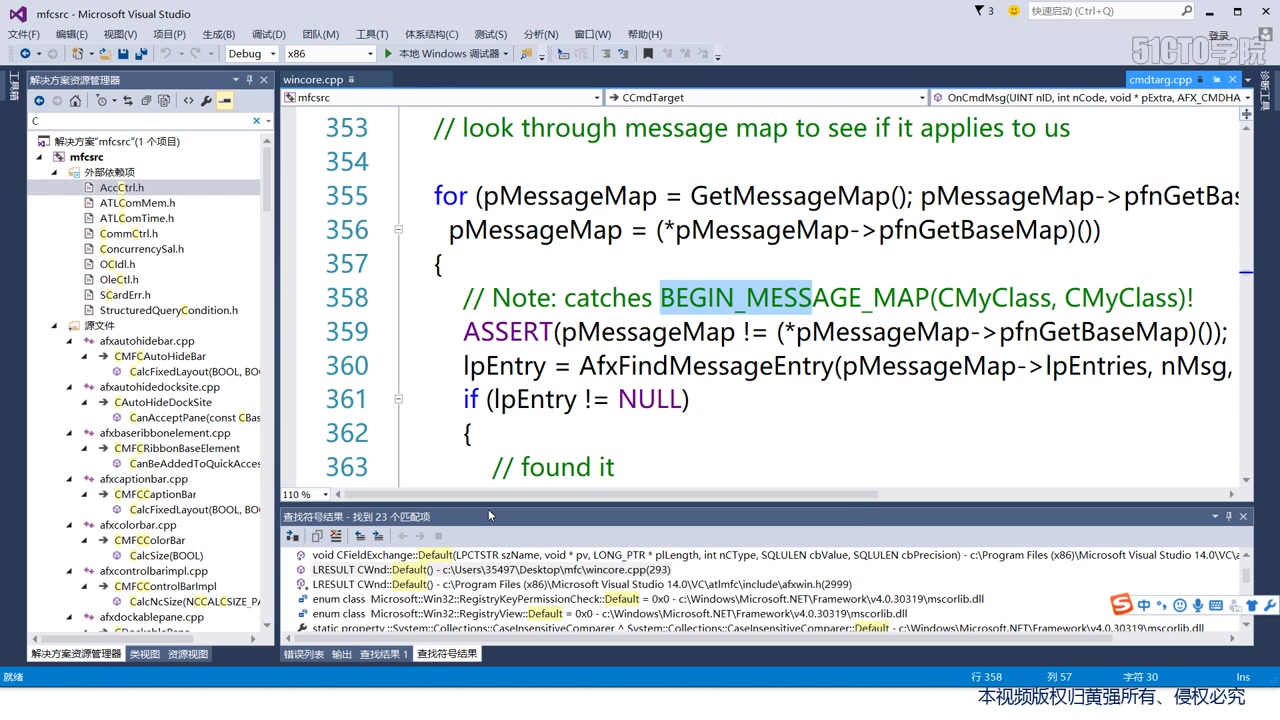
Task: Click the Sync with Active Document icon
Action: pos(127,100)
